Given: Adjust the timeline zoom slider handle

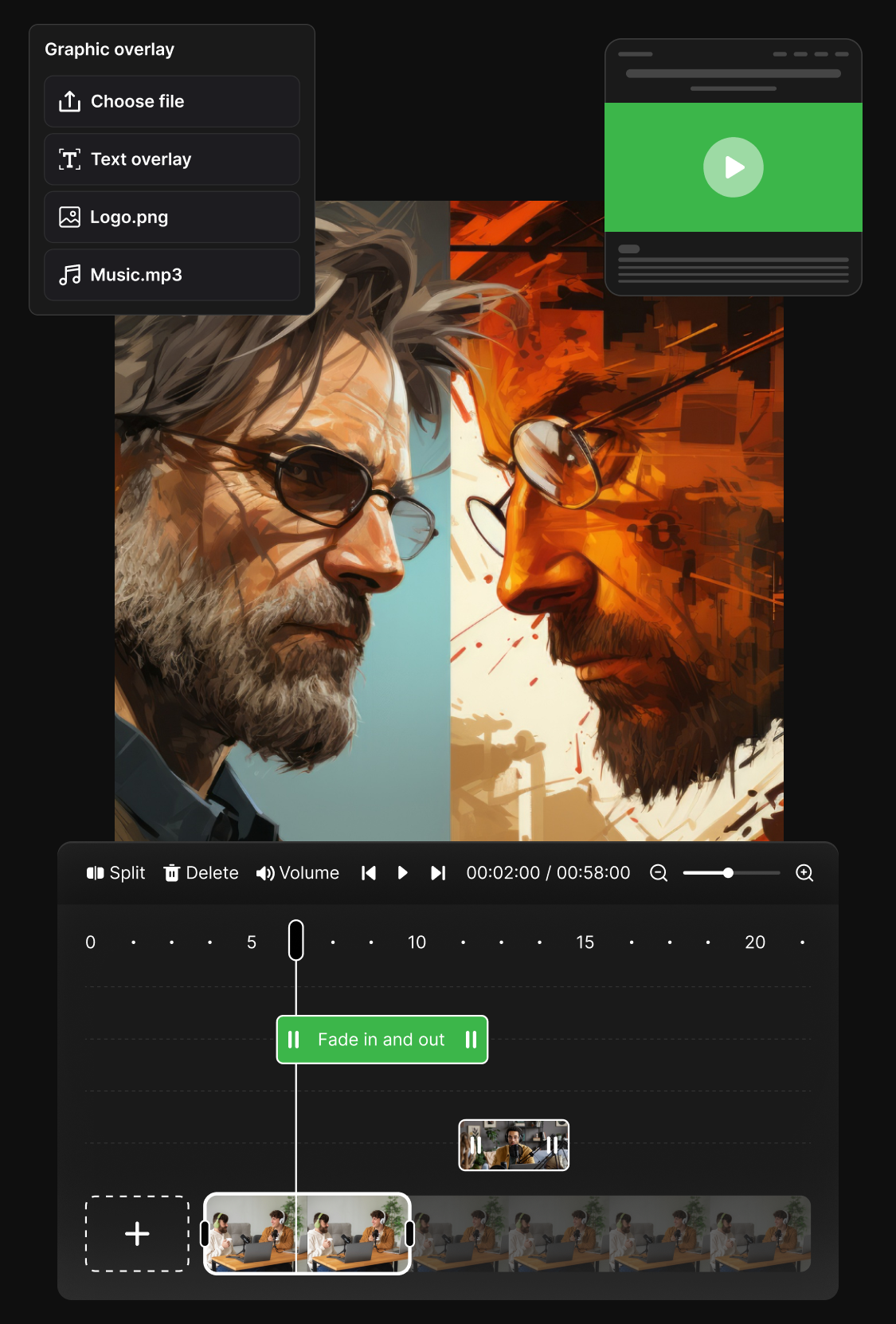Looking at the screenshot, I should pyautogui.click(x=728, y=873).
